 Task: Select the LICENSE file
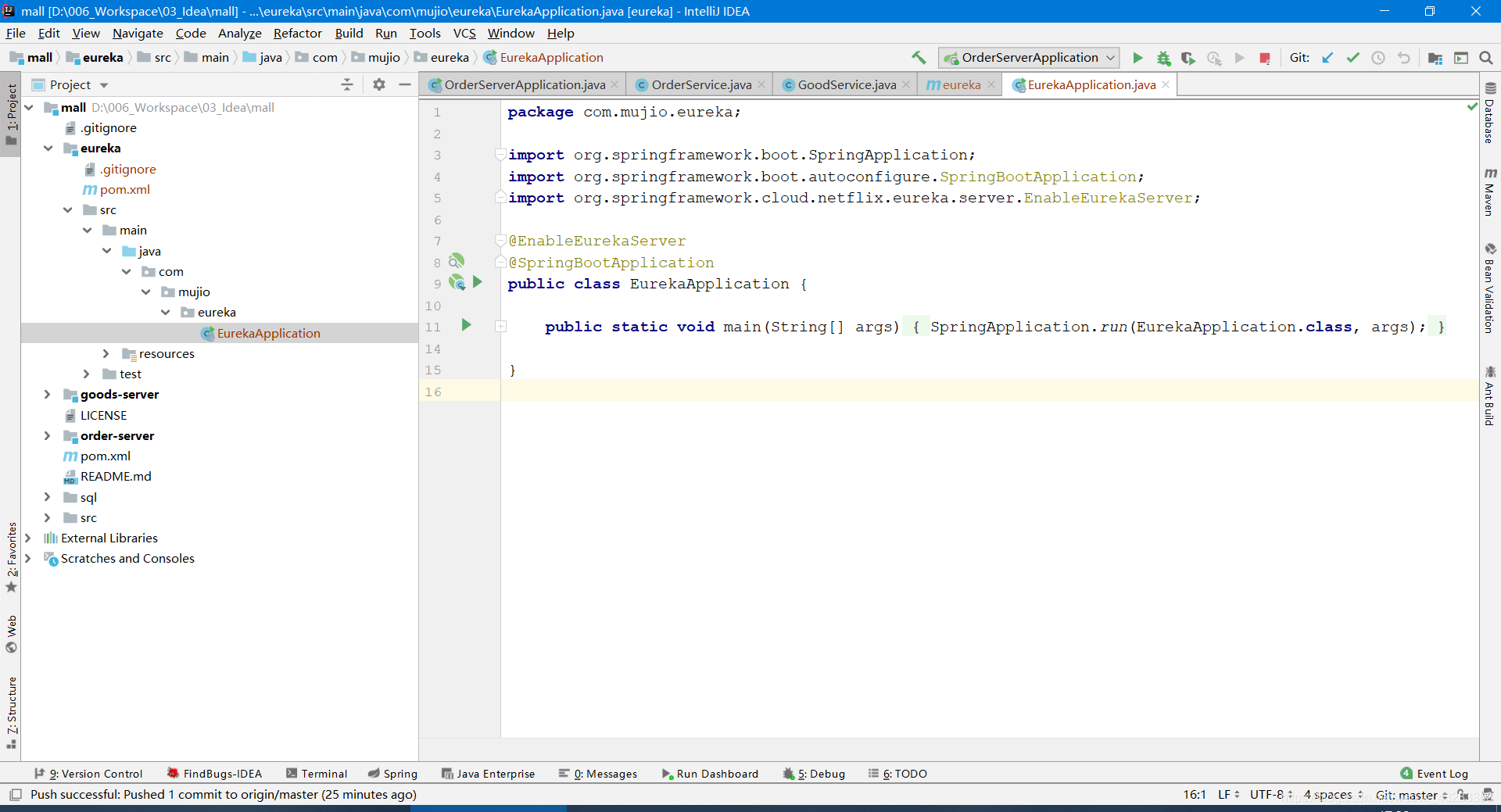[103, 415]
